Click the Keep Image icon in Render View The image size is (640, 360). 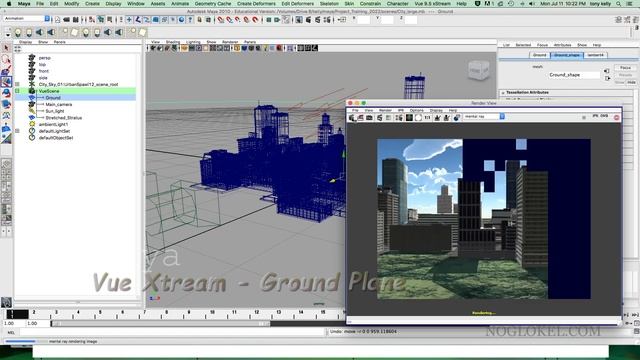coord(437,118)
